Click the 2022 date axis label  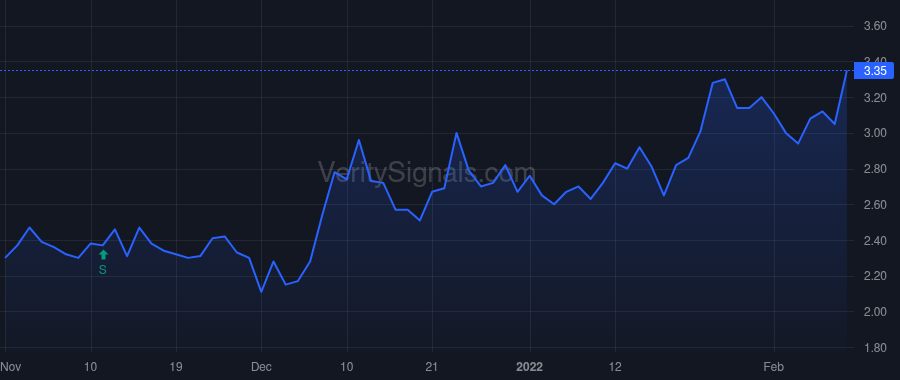pos(530,367)
